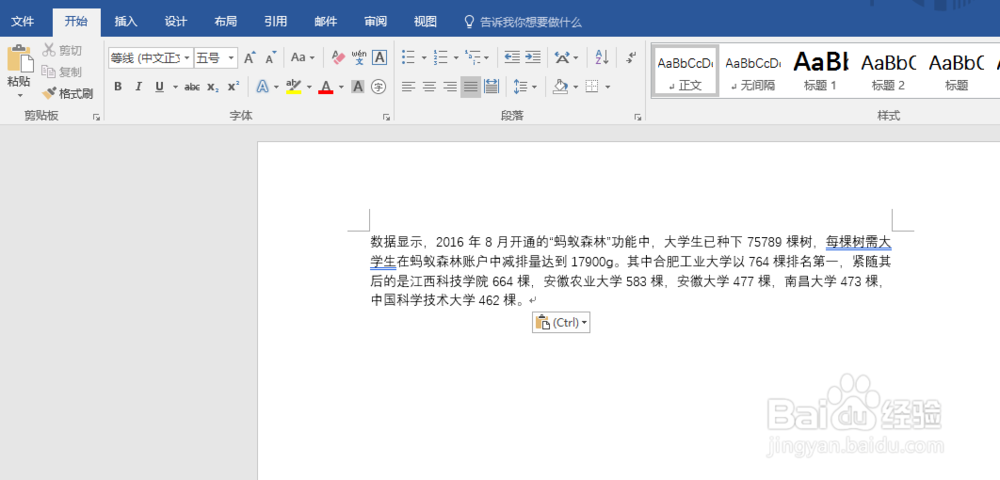The height and width of the screenshot is (480, 1000).
Task: Increase font size with the grow icon
Action: (249, 58)
